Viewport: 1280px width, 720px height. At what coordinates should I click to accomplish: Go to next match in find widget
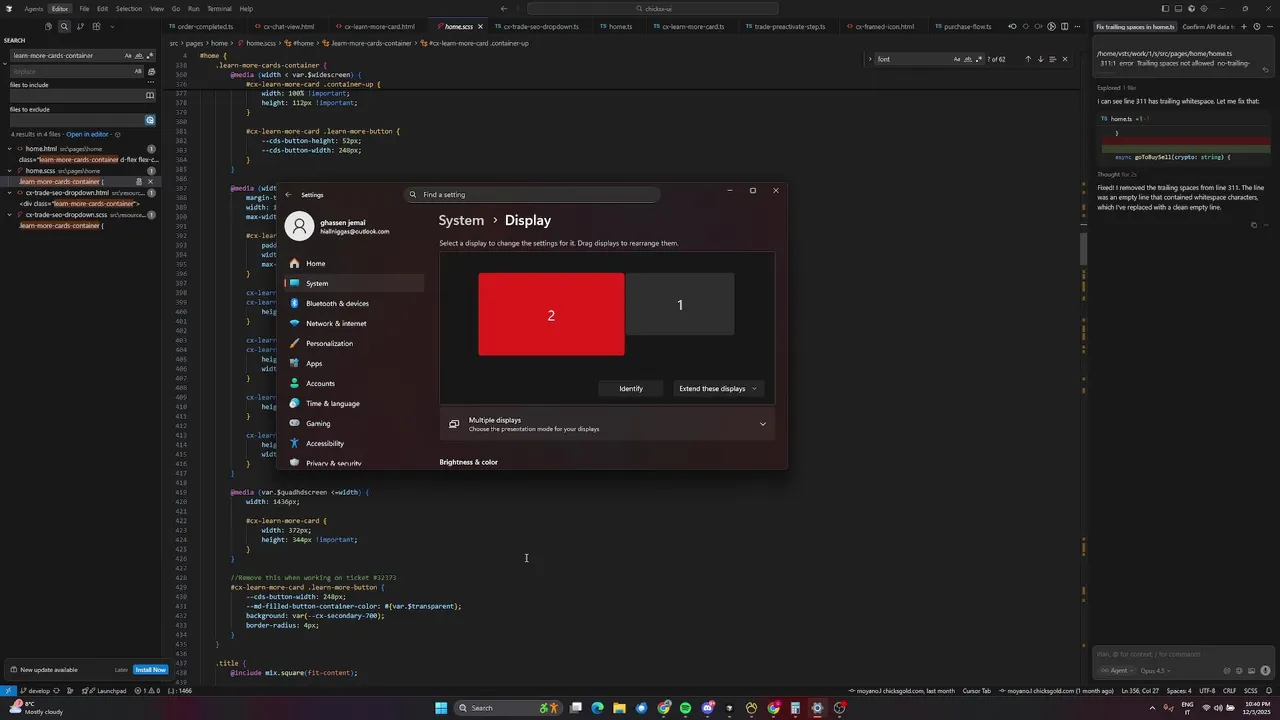pyautogui.click(x=1040, y=59)
